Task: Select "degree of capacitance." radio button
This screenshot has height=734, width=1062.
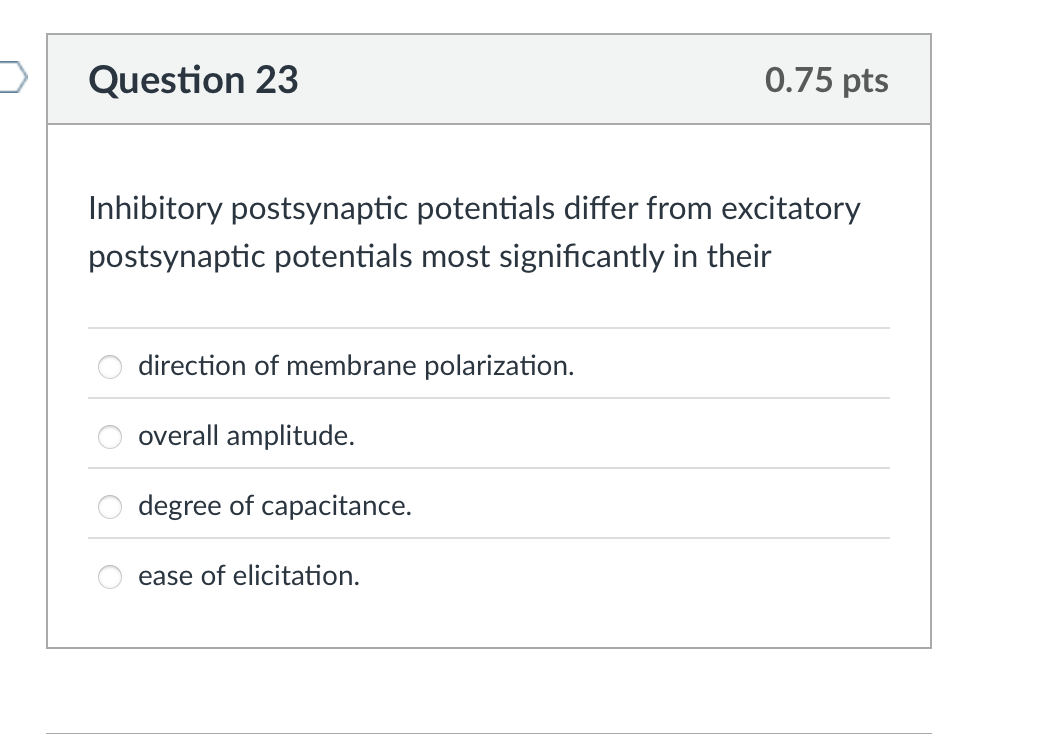Action: coord(110,507)
